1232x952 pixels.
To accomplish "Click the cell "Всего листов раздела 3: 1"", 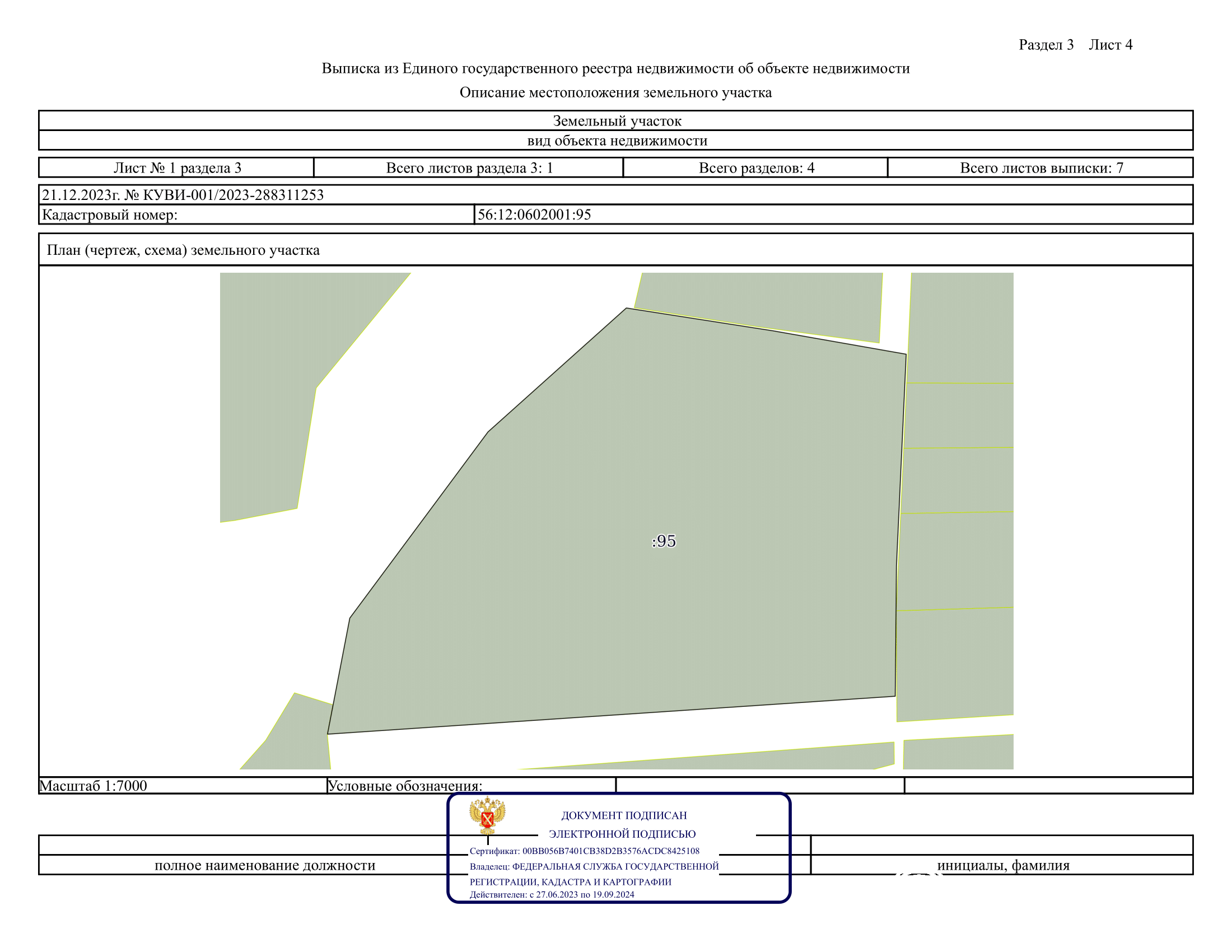I will pyautogui.click(x=469, y=167).
